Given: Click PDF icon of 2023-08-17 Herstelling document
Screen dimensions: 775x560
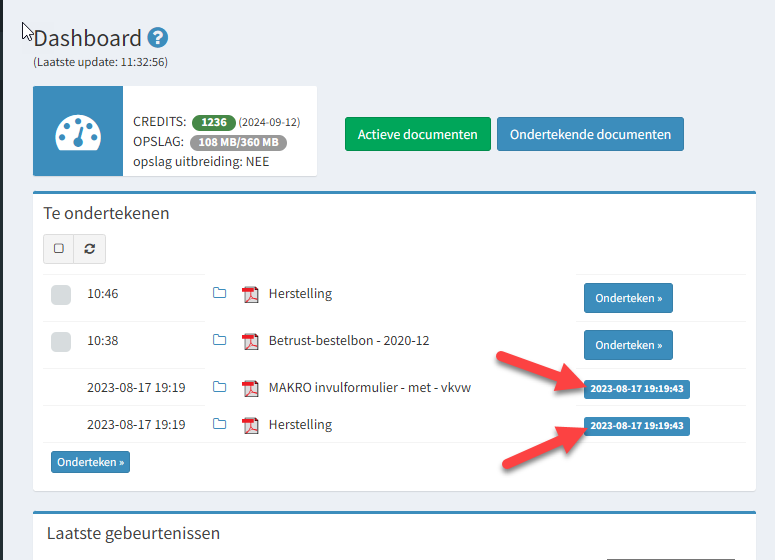Looking at the screenshot, I should (251, 425).
